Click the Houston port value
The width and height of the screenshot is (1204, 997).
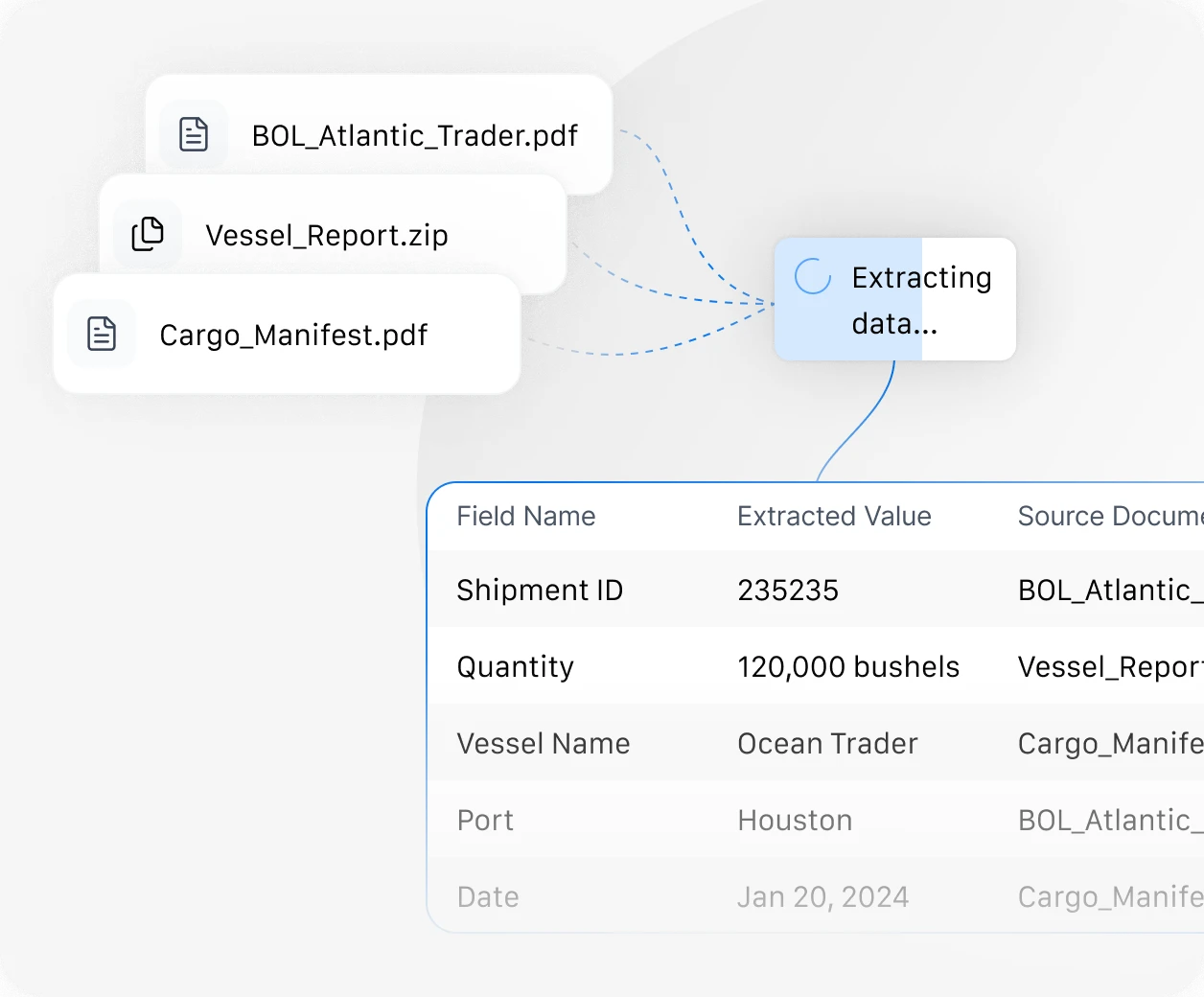[795, 820]
